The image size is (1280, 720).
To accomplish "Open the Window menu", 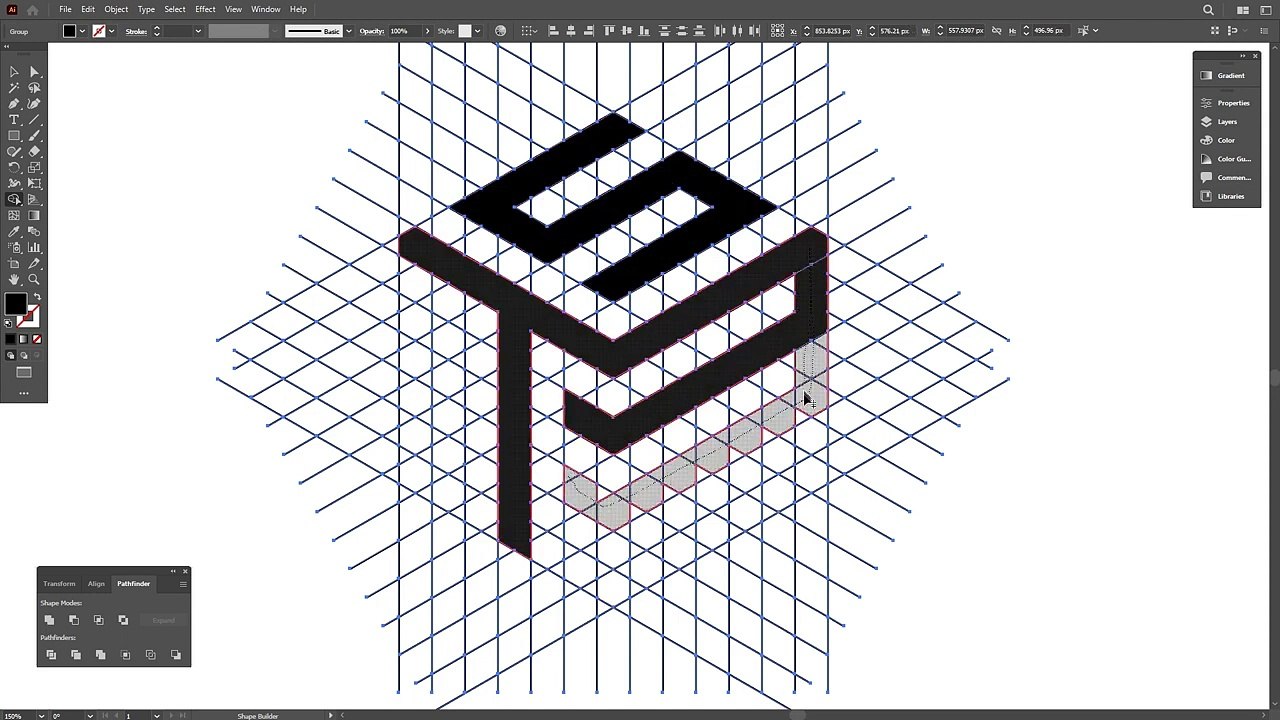I will click(266, 9).
